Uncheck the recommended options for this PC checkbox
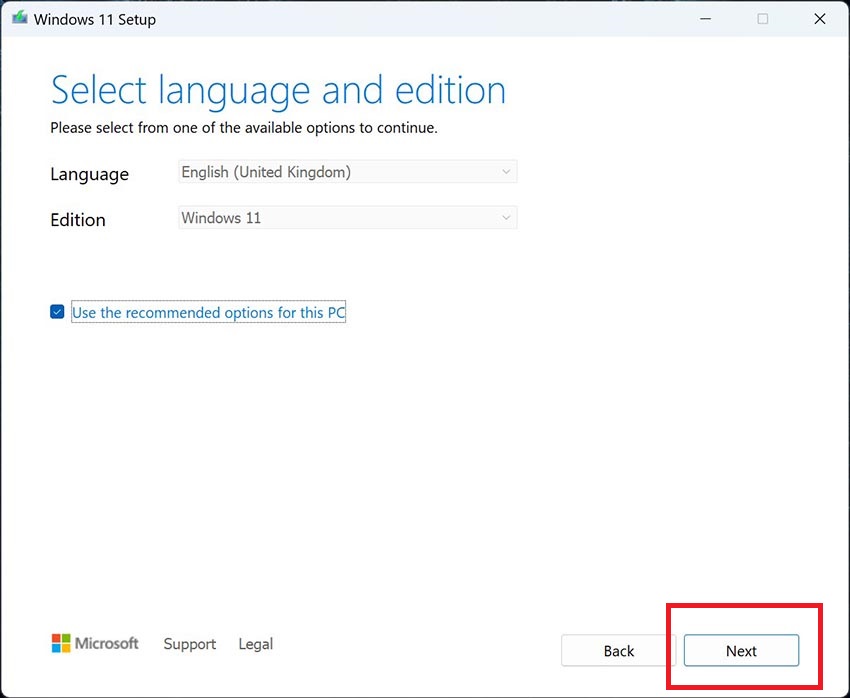The height and width of the screenshot is (698, 850). [57, 312]
